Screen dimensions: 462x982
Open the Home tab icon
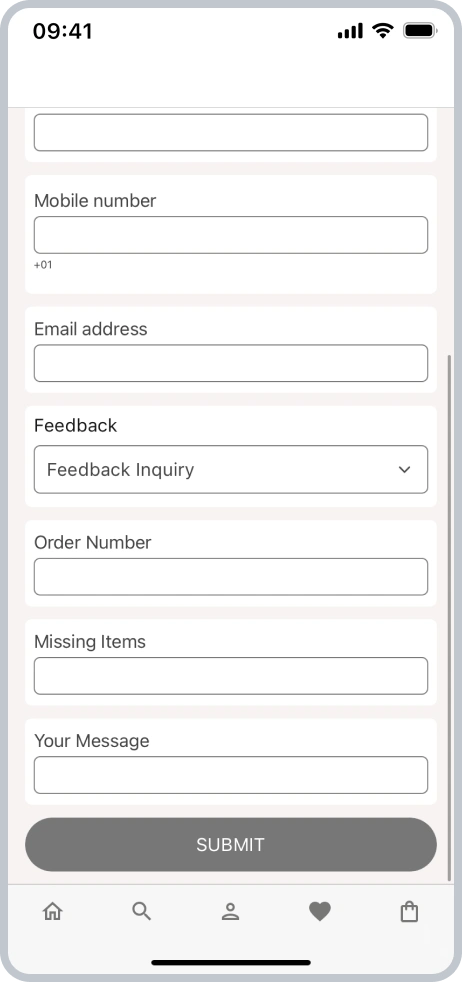53,911
